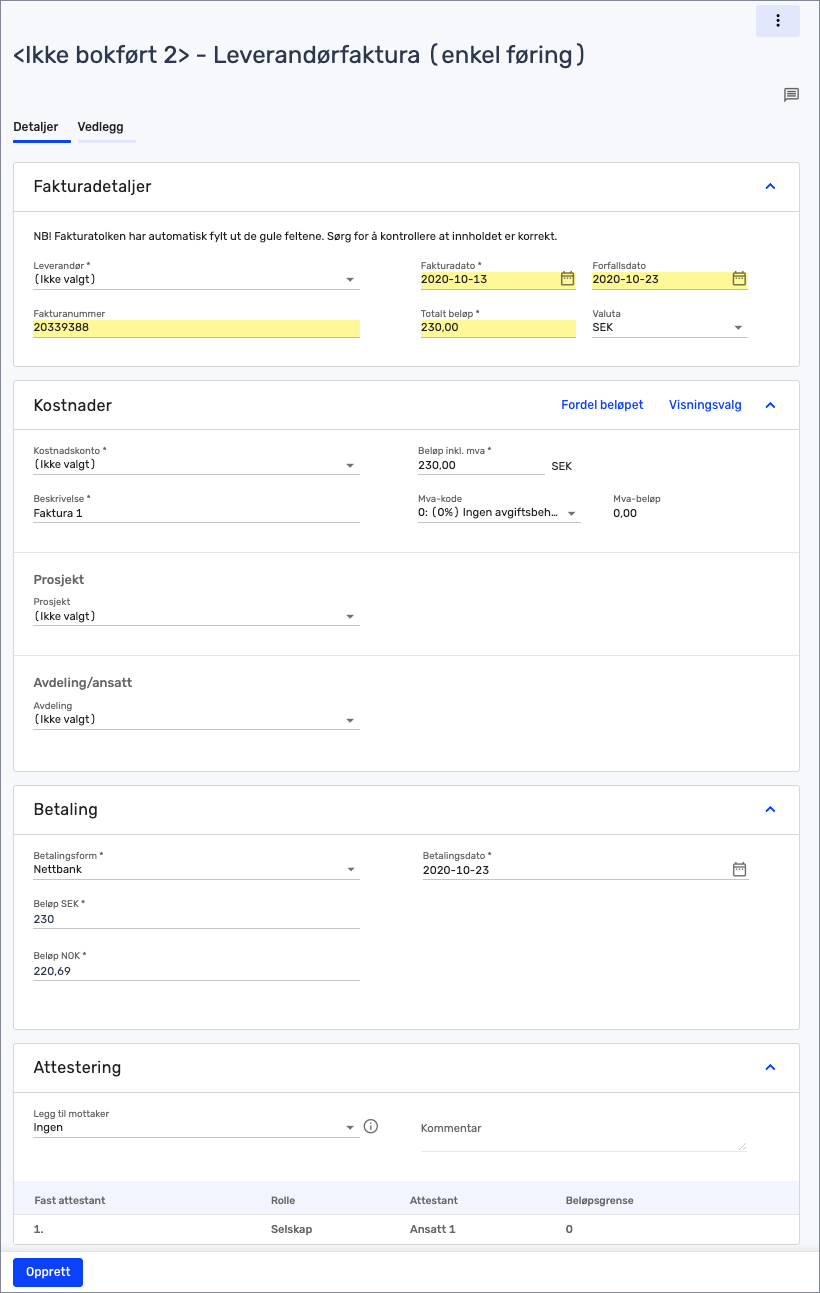Open the three-dot more options menu
The image size is (820, 1293).
click(777, 21)
